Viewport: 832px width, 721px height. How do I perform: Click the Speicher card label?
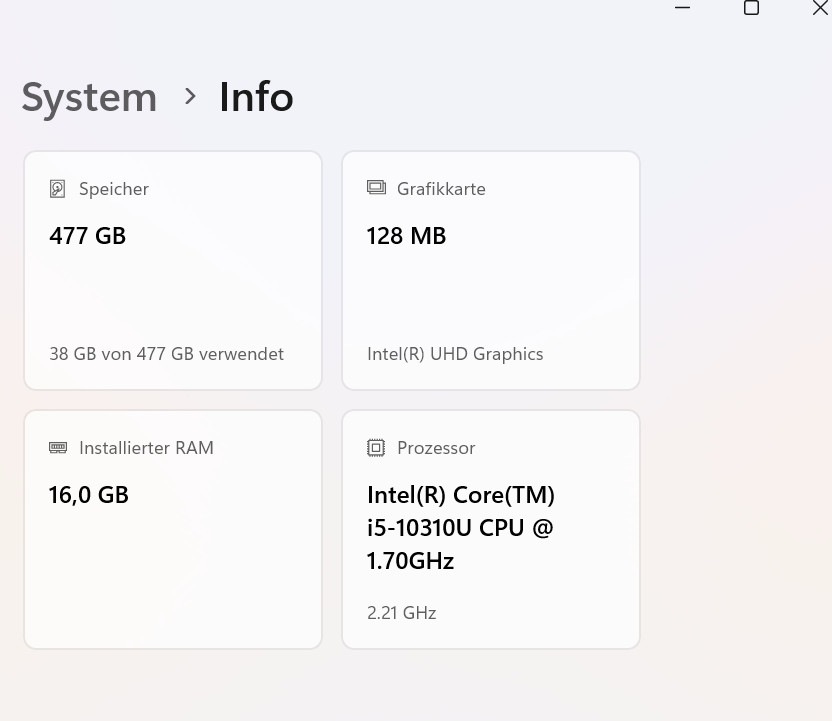(x=114, y=189)
